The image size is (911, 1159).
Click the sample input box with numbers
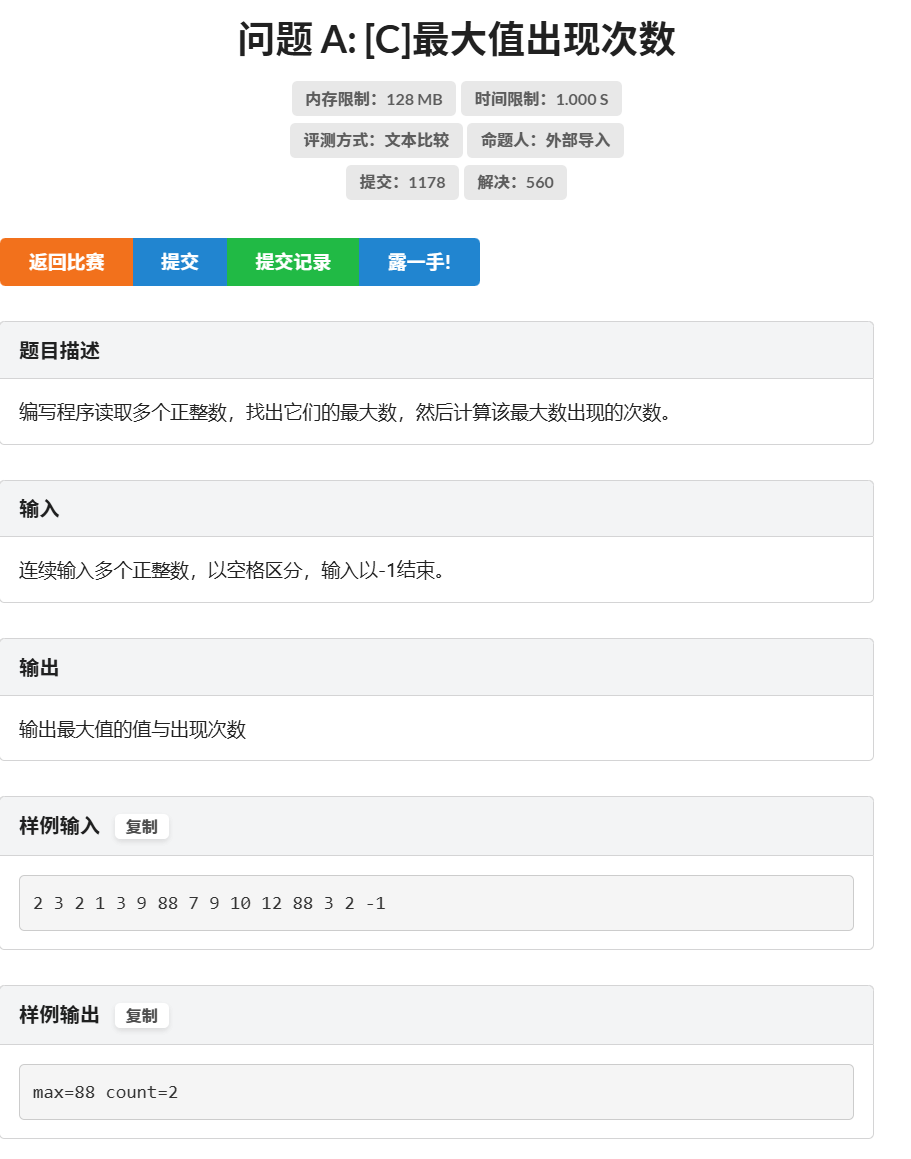tap(436, 903)
